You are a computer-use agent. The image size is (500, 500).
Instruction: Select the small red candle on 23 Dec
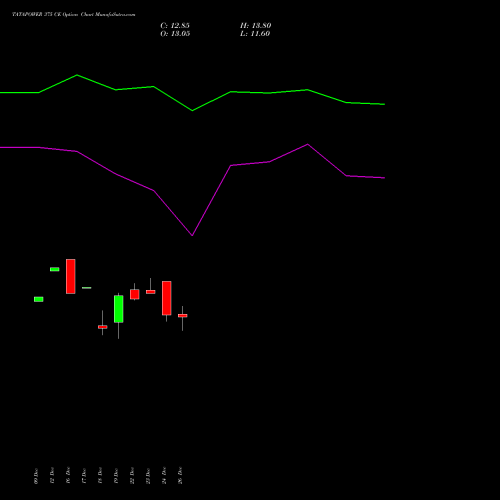coord(151,292)
